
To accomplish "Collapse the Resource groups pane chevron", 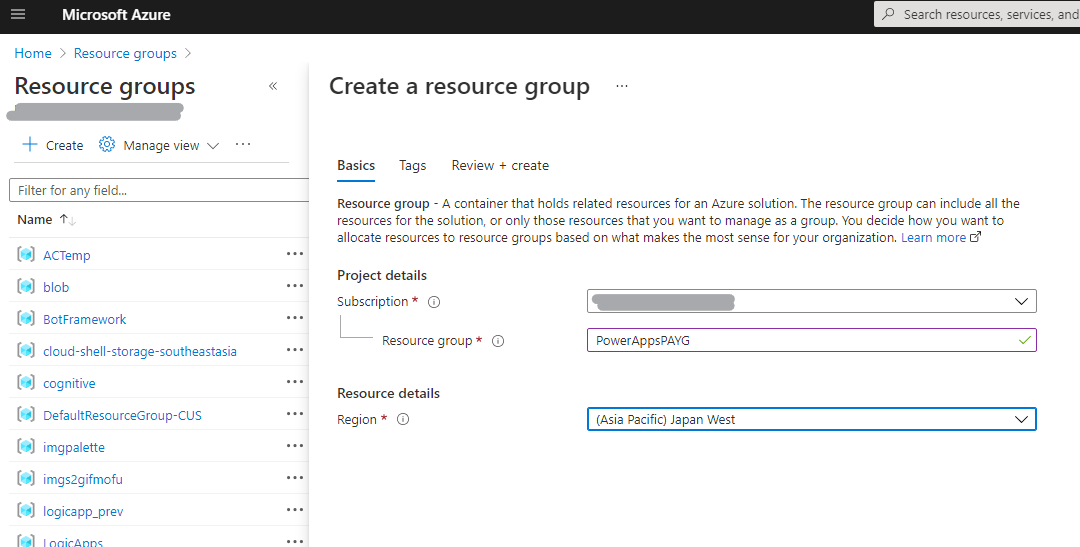I will pos(273,86).
